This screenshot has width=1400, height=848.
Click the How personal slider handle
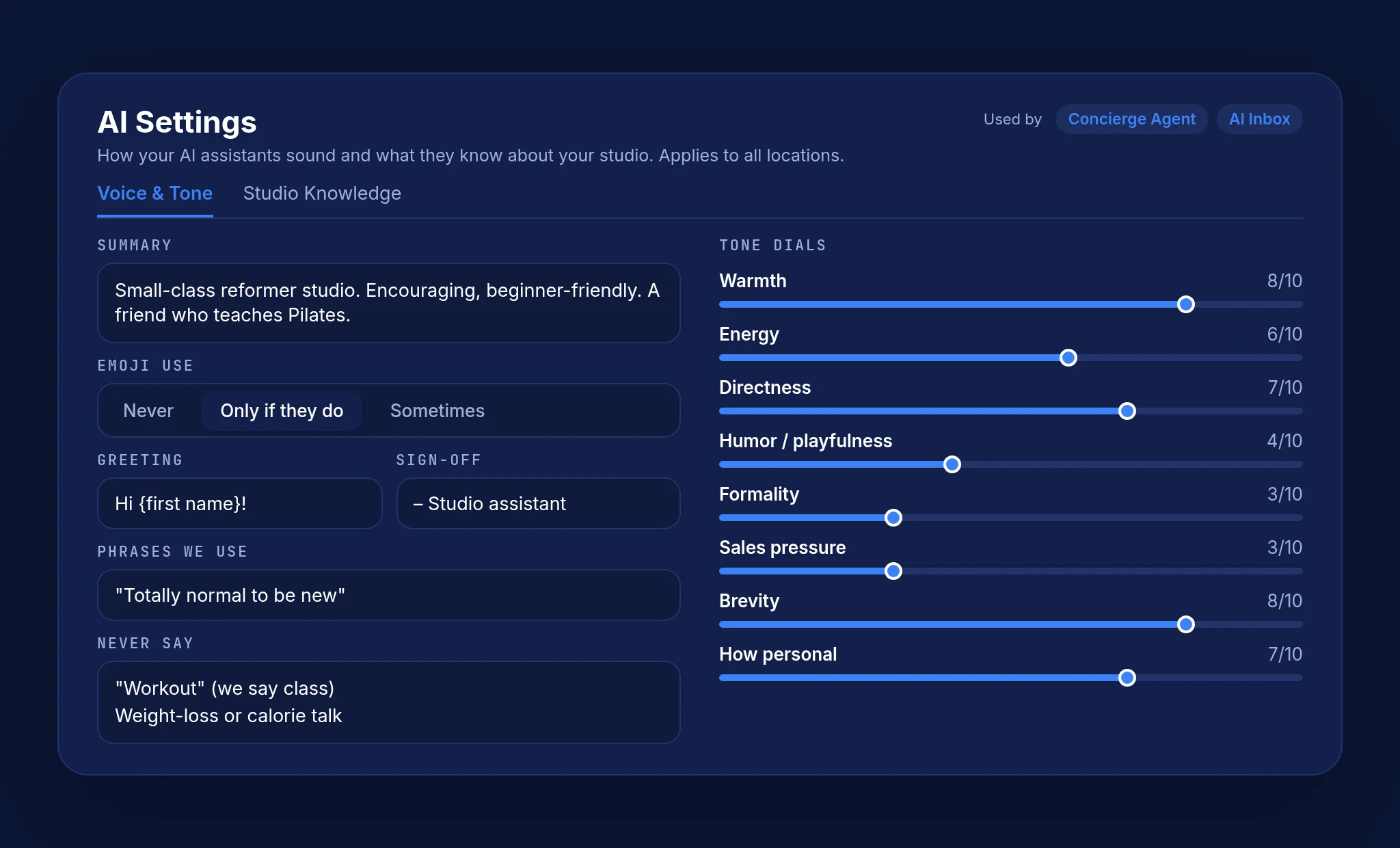(1127, 678)
